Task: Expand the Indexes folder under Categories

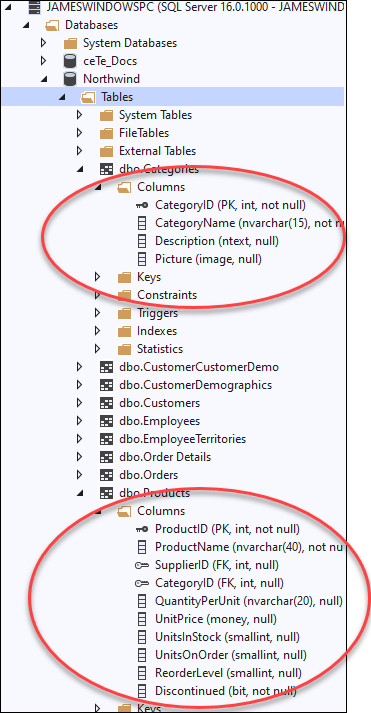Action: (x=97, y=331)
